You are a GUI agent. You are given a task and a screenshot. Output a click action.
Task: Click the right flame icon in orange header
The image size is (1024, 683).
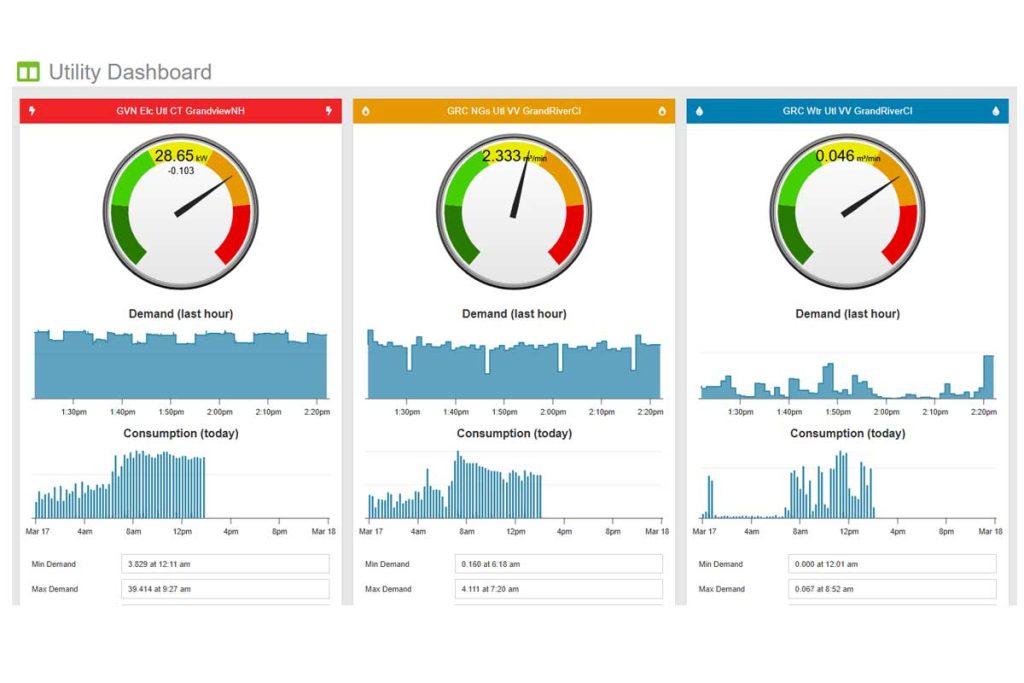pos(662,111)
